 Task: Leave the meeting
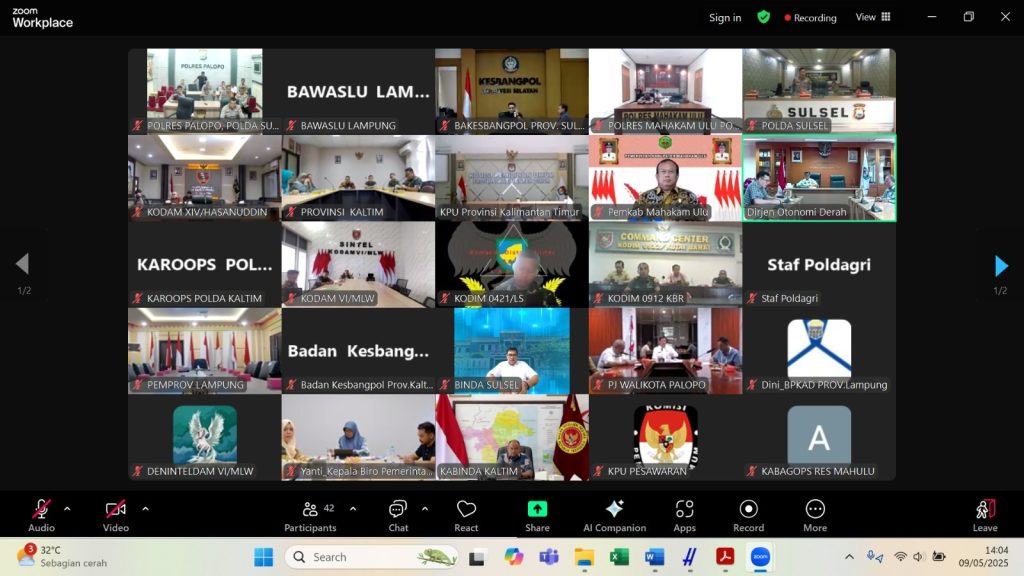point(985,515)
